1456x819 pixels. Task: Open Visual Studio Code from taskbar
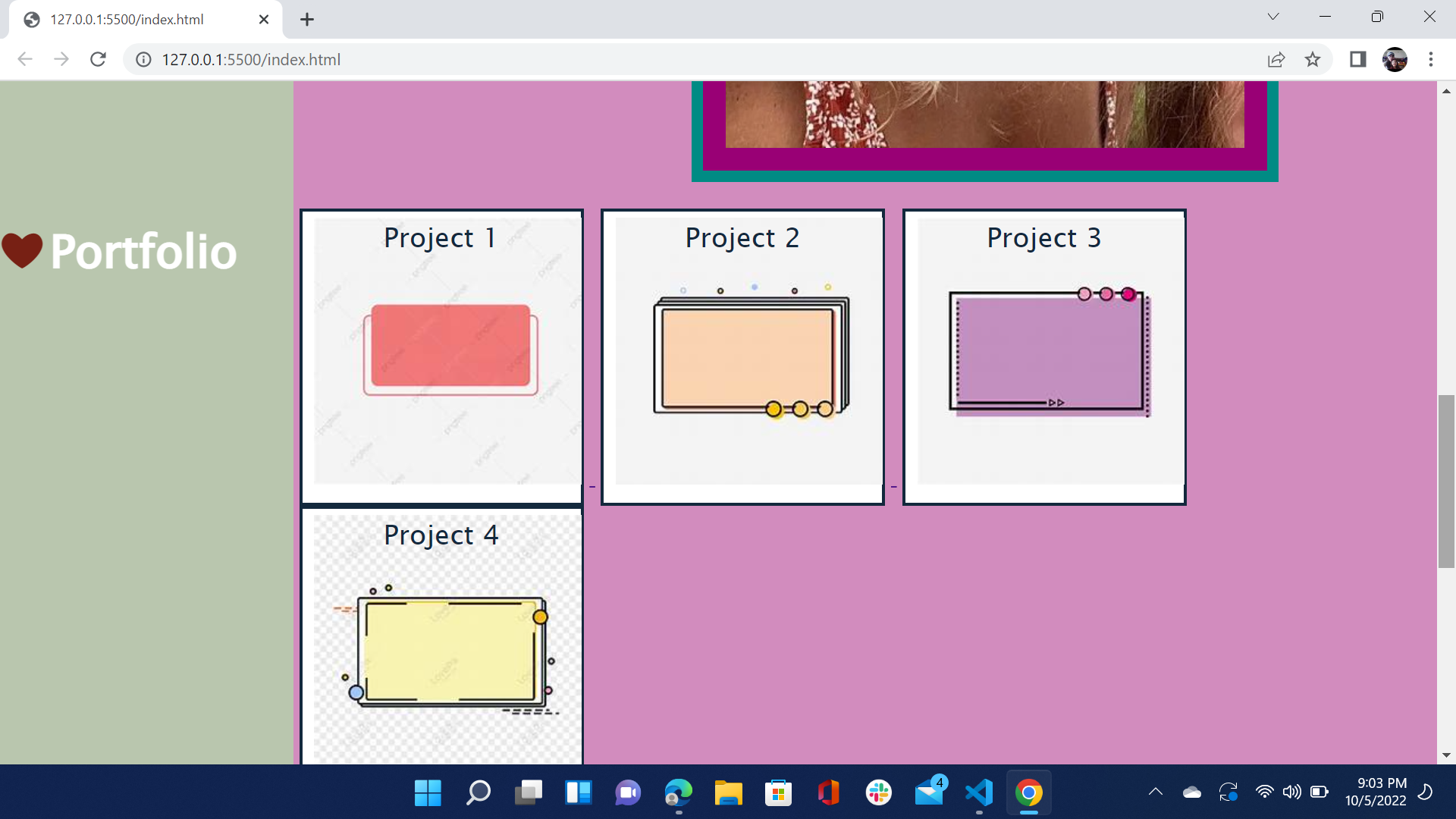click(979, 792)
